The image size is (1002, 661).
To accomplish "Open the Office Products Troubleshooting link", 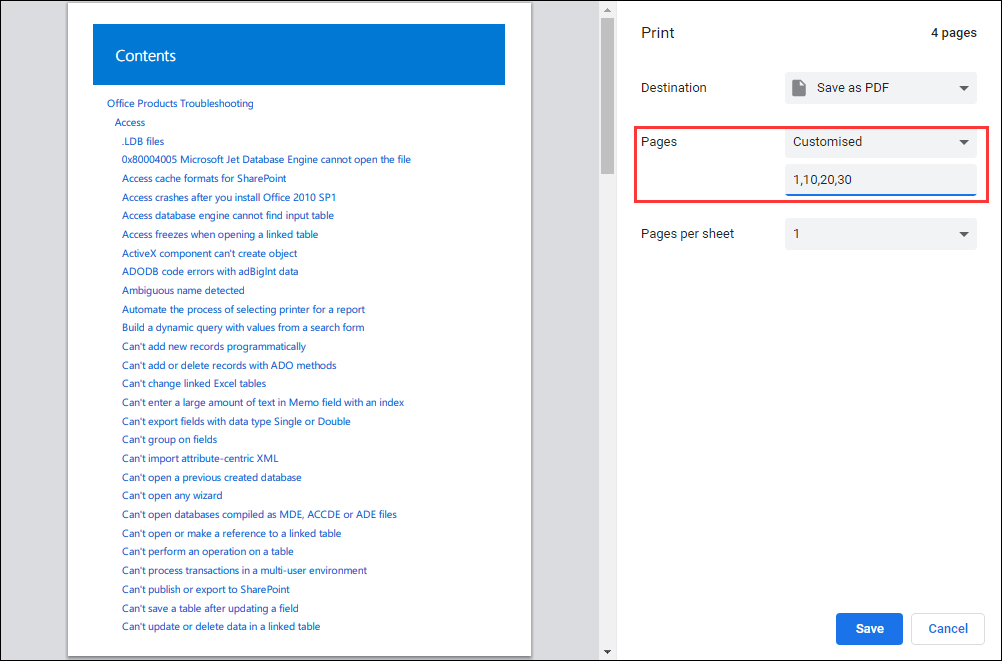I will point(180,103).
